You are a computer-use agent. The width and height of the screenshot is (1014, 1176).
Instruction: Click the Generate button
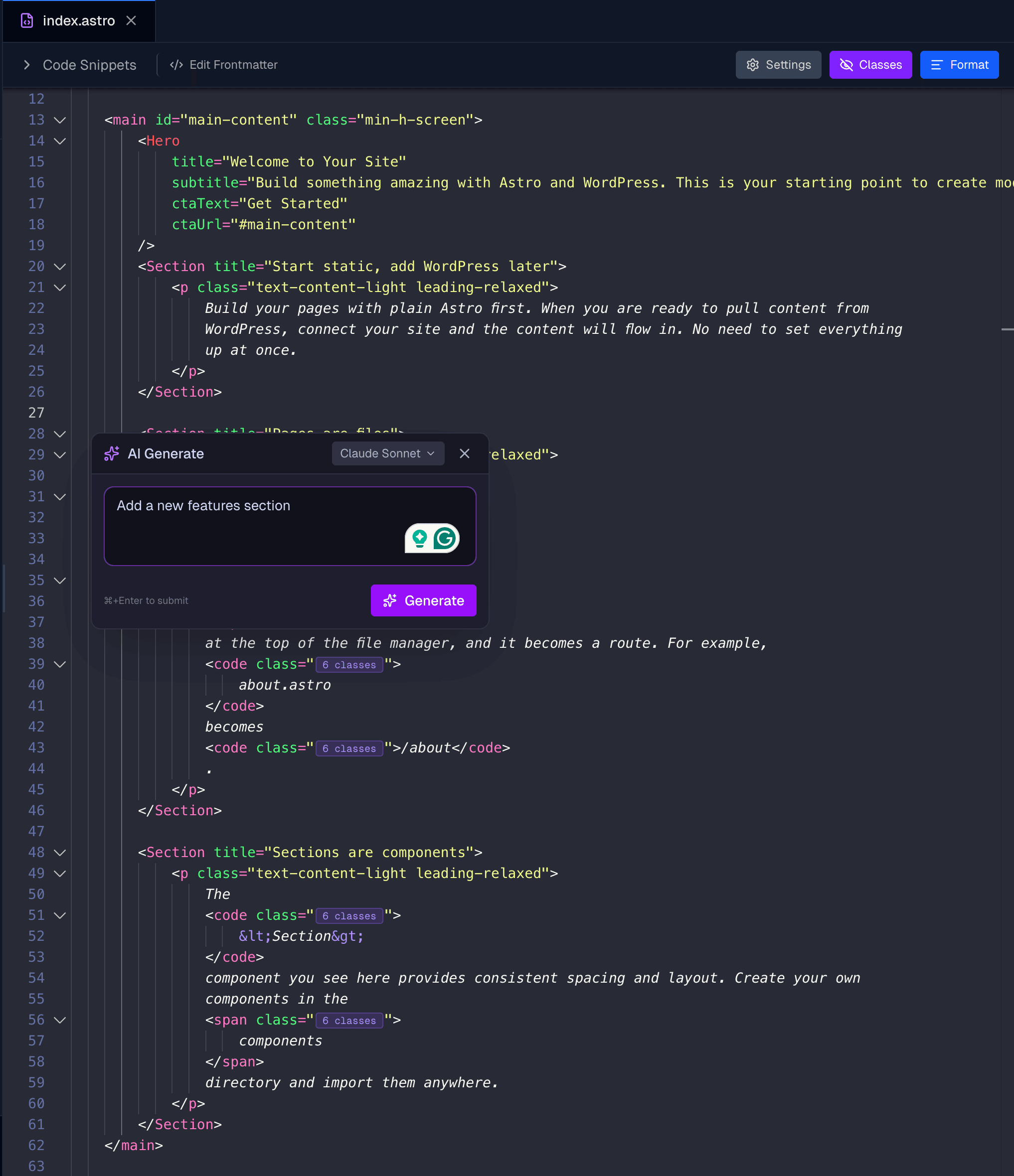(424, 600)
